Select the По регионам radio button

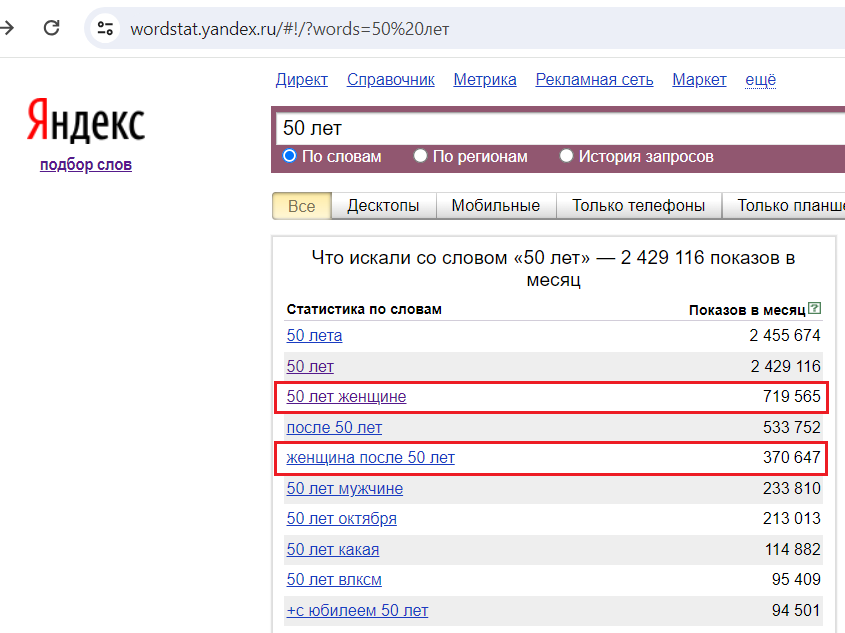click(x=420, y=156)
